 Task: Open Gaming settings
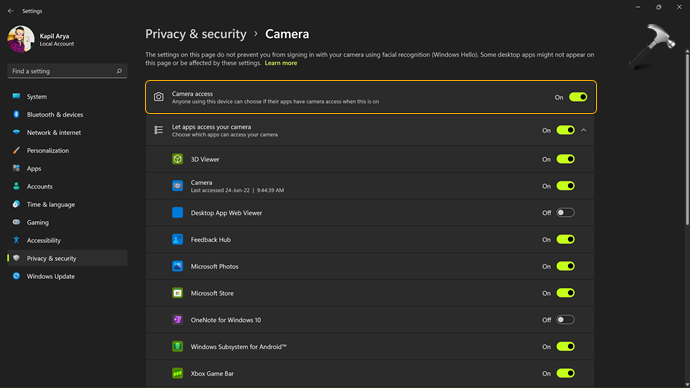point(67,223)
